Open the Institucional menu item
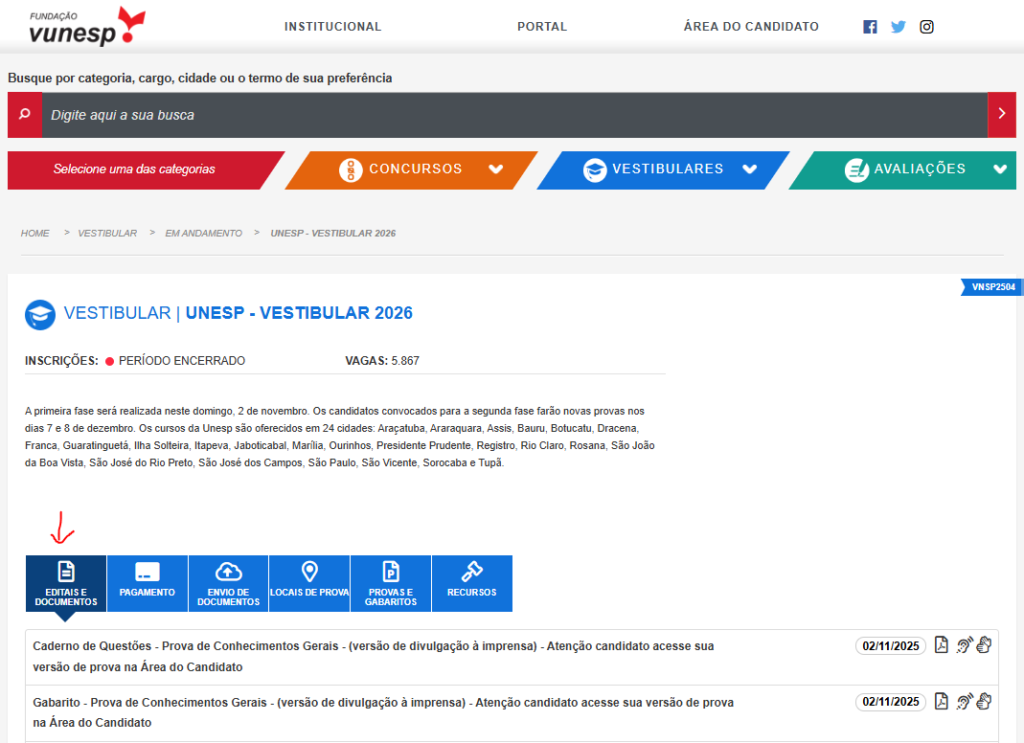The image size is (1024, 743). point(333,27)
